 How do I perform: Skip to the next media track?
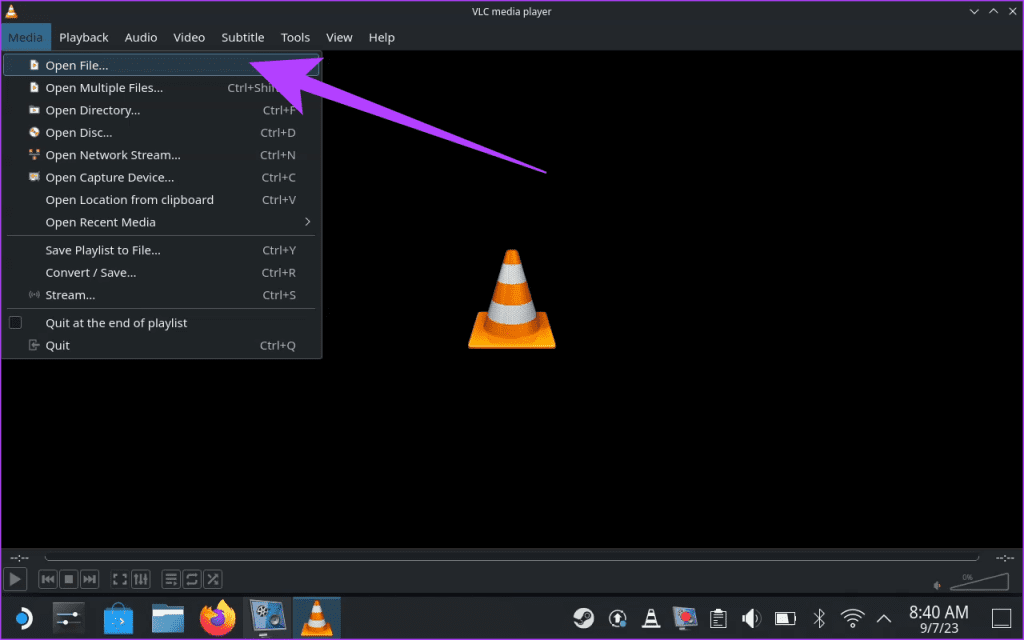90,579
